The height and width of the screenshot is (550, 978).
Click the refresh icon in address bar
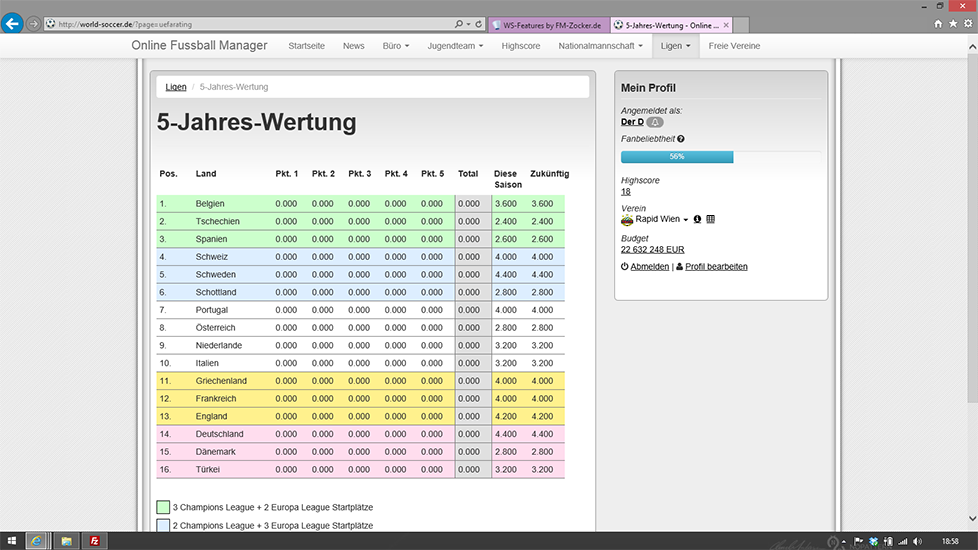(480, 24)
